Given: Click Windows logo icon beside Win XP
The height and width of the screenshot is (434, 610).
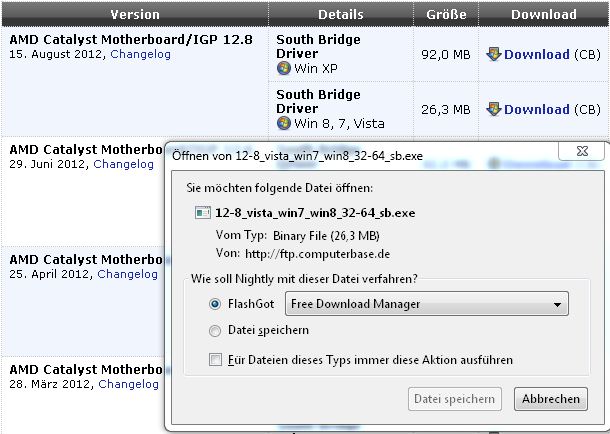Looking at the screenshot, I should pos(284,68).
